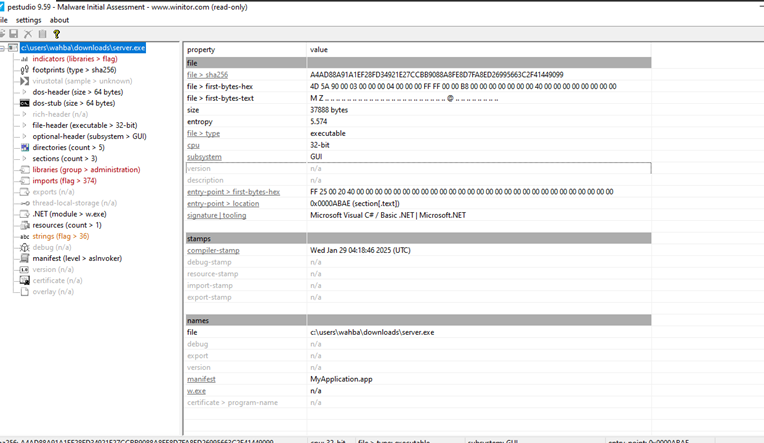Screen dimensions: 764x443
Task: Expand file-header (executable > 32-bit) arrow
Action: pos(24,125)
